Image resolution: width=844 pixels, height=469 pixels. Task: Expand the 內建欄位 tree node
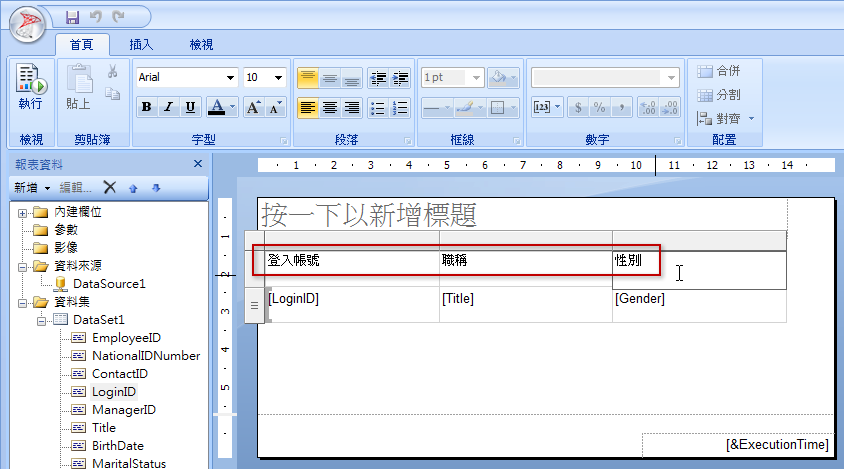[22, 213]
